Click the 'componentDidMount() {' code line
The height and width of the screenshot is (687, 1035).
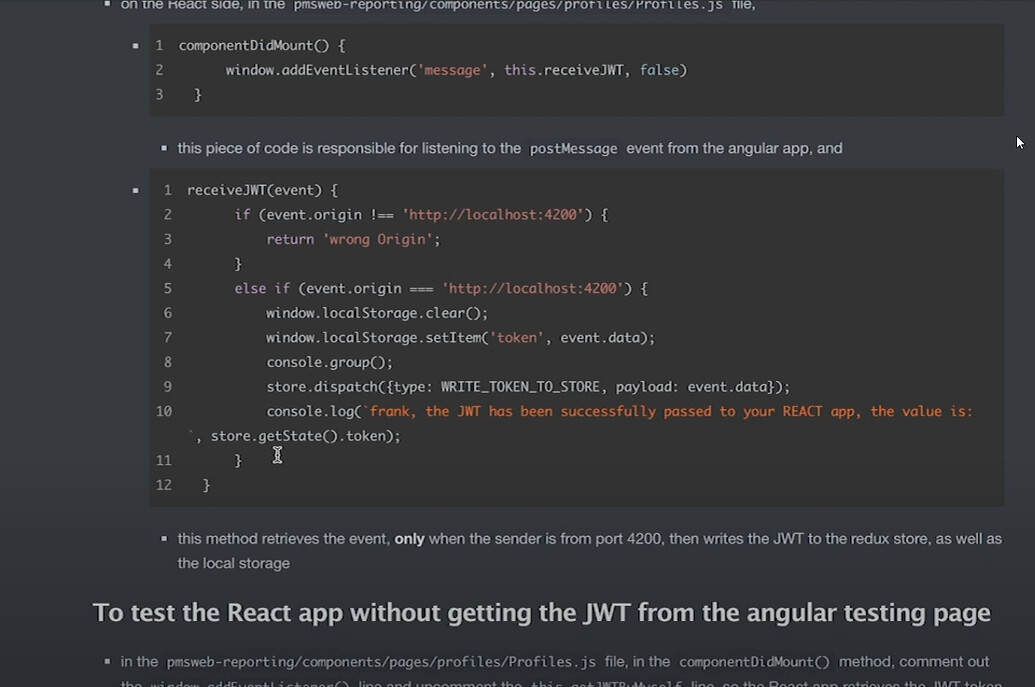point(262,46)
